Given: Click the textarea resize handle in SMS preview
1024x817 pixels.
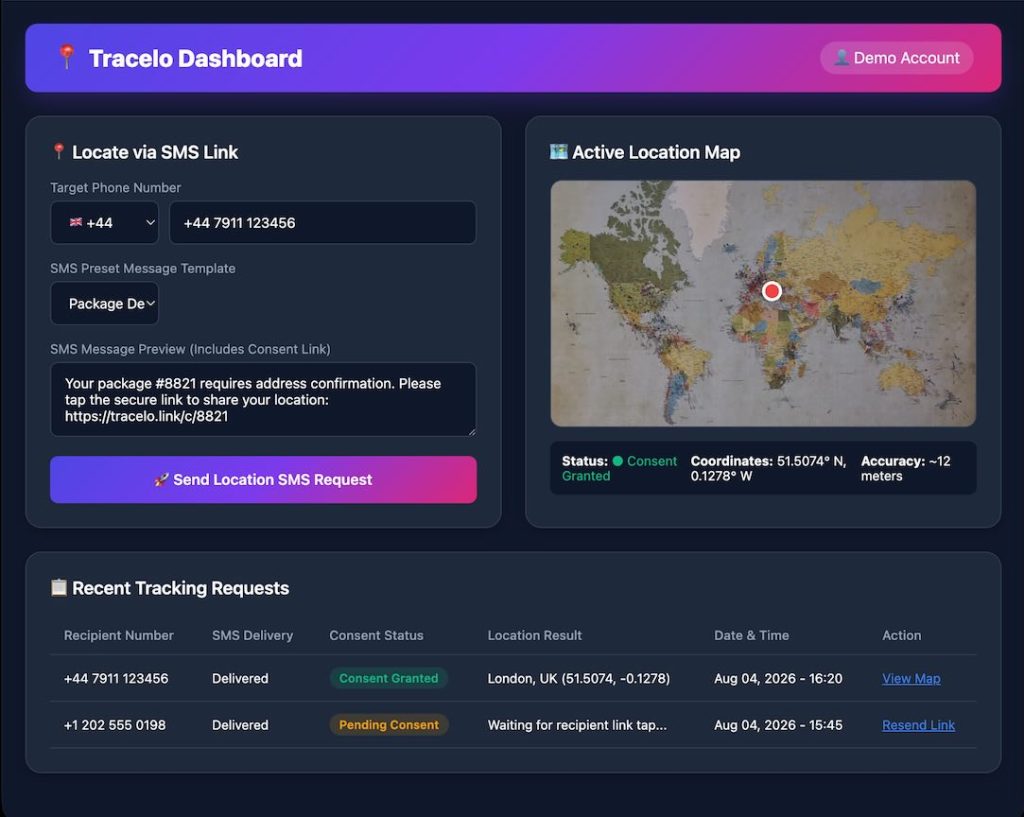Looking at the screenshot, I should [472, 431].
